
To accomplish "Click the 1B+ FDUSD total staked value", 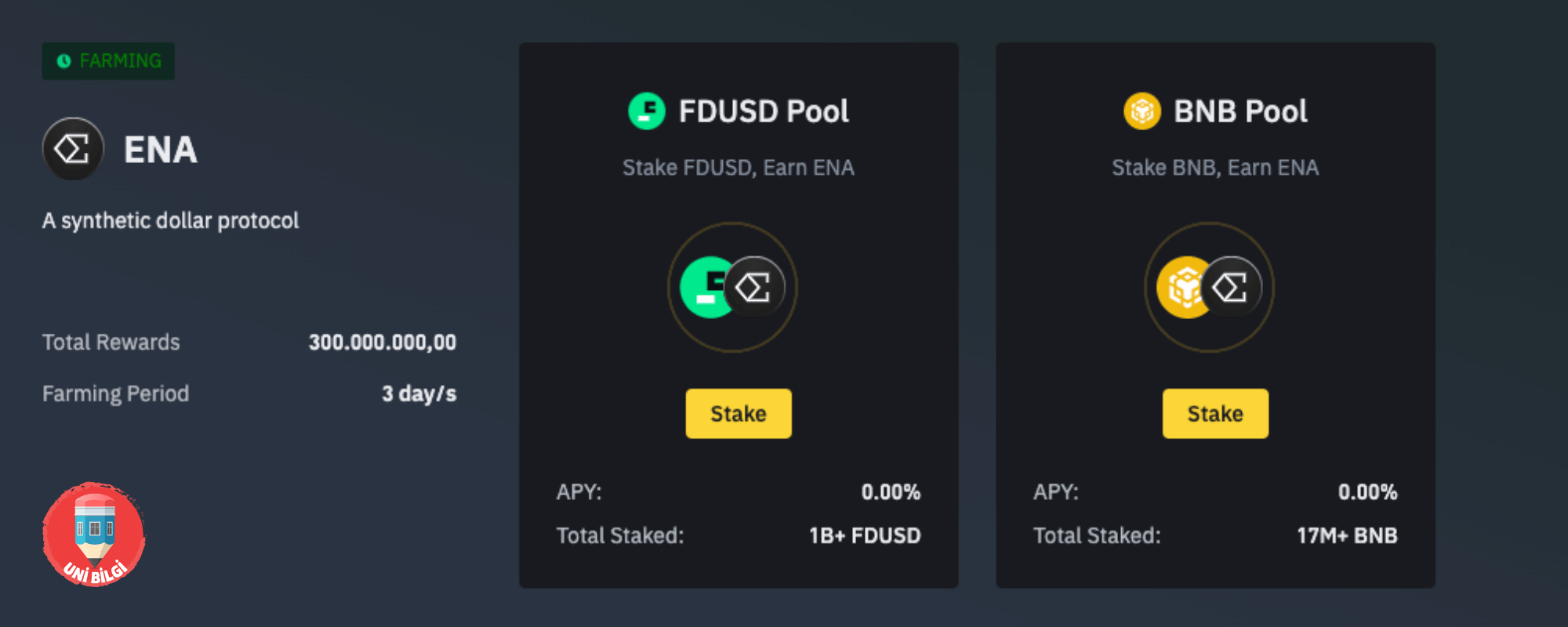I will [865, 536].
